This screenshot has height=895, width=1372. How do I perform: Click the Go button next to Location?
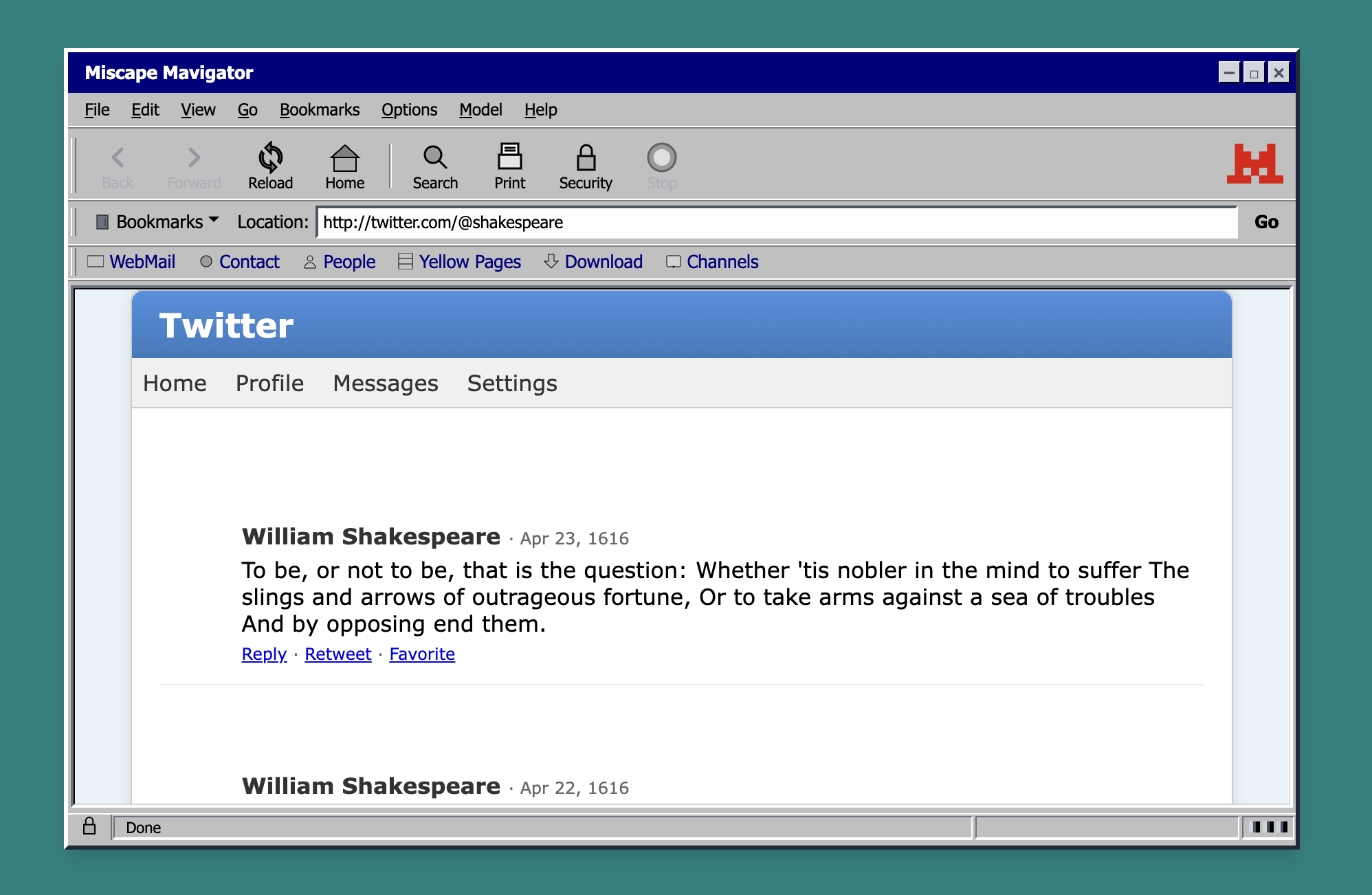pos(1266,222)
